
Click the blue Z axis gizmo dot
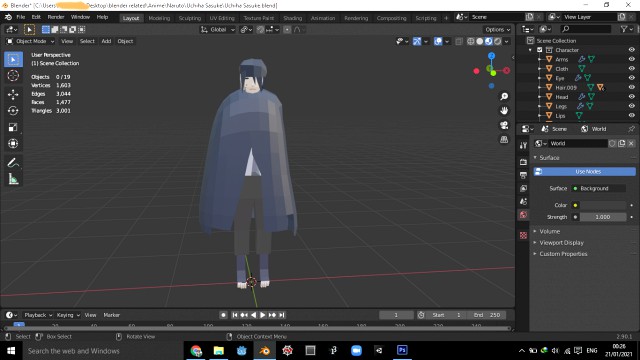pyautogui.click(x=491, y=56)
